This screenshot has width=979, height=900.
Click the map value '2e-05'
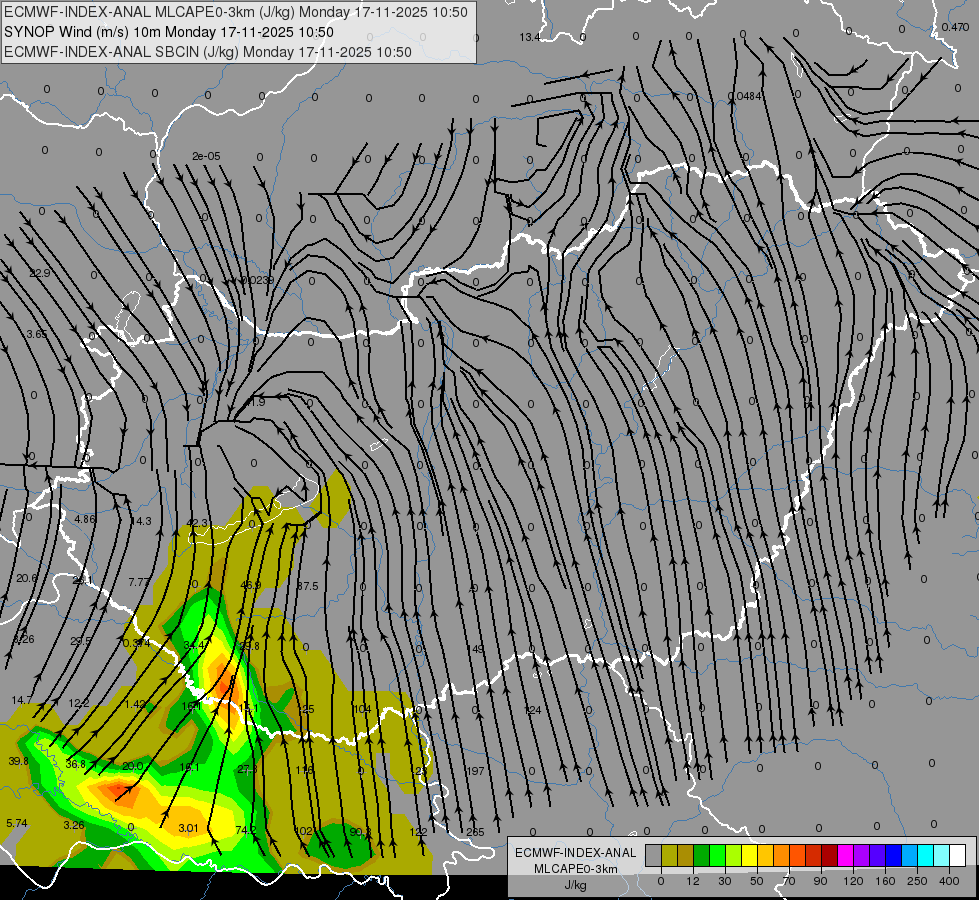point(206,156)
